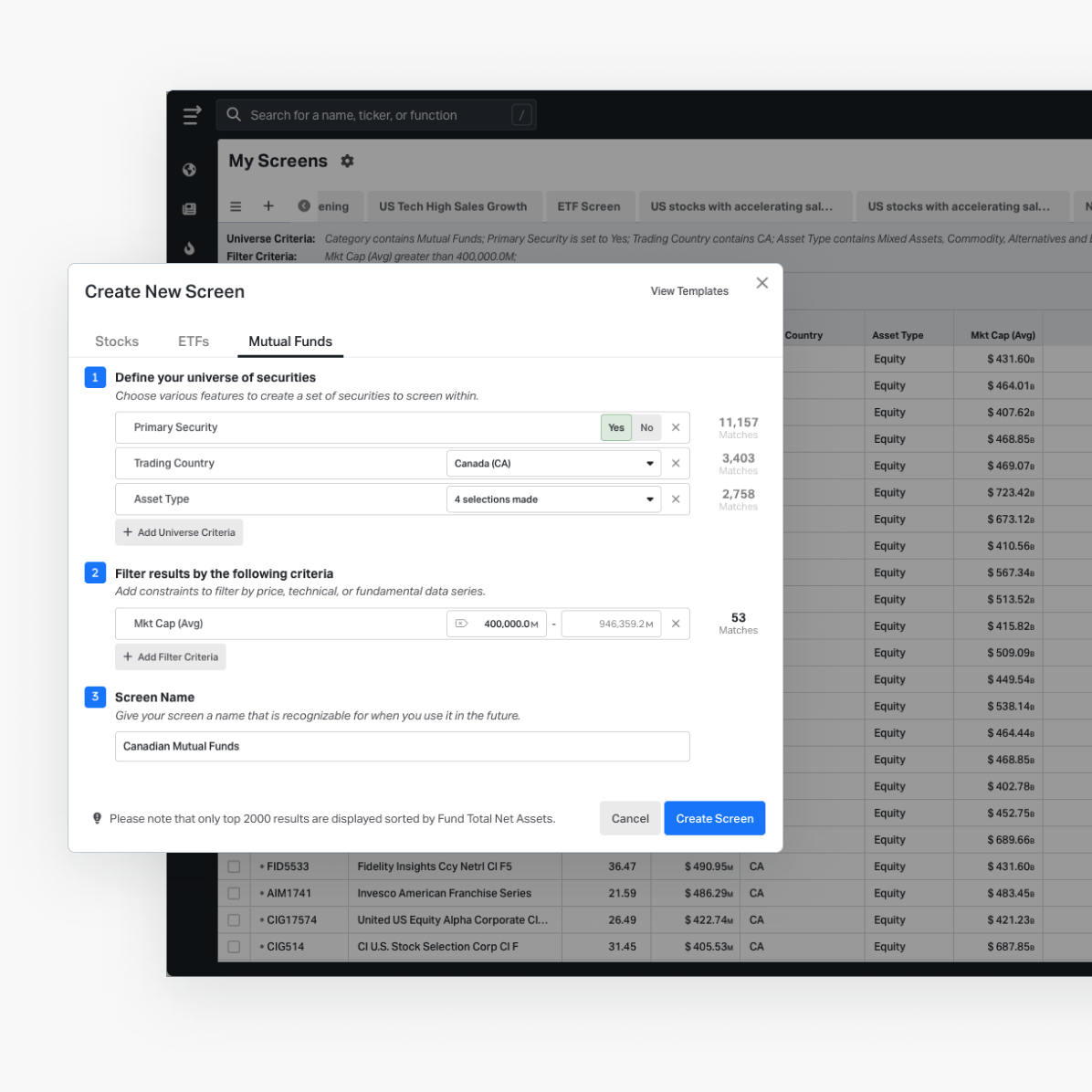
Task: Open the Trading Country Canada dropdown
Action: point(553,464)
